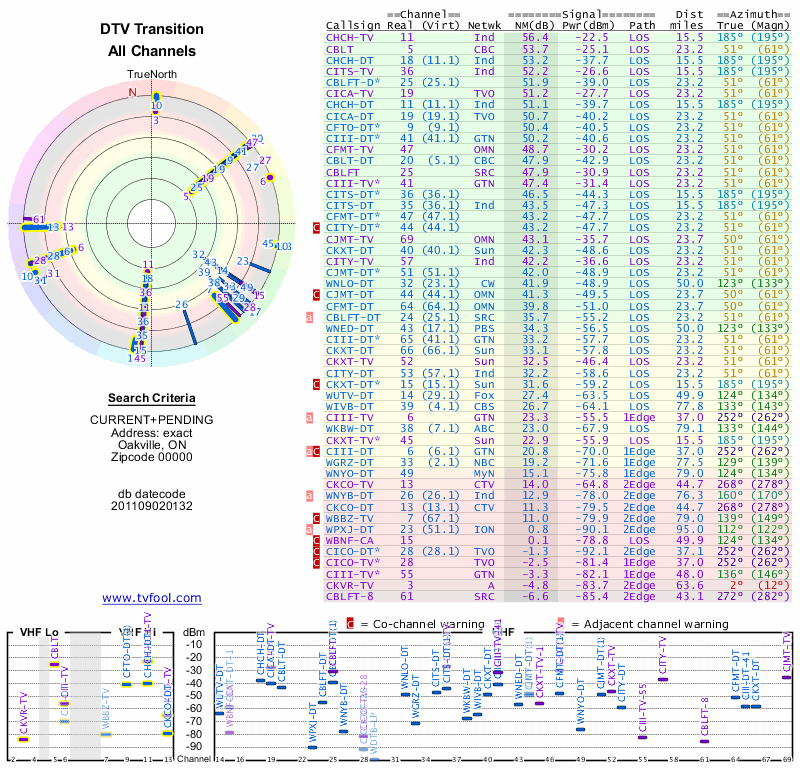The image size is (800, 768).
Task: Click the TrueNorth label above the radar
Action: click(x=152, y=75)
